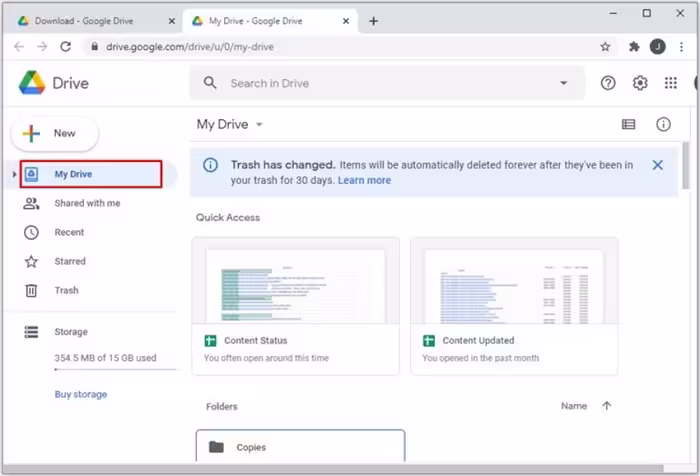Dismiss the Trash has changed banner

pos(657,165)
